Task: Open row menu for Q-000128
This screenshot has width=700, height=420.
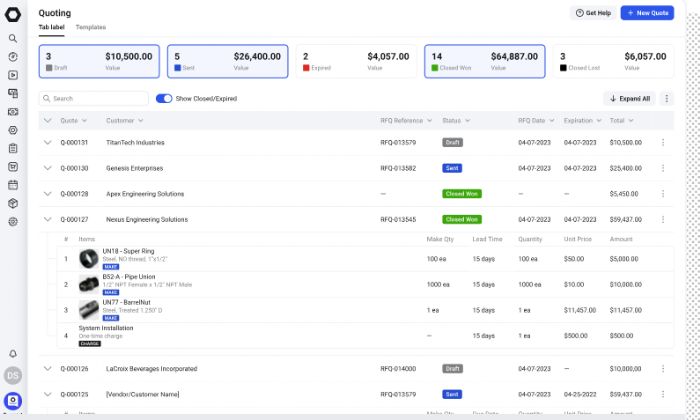Action: coord(663,194)
